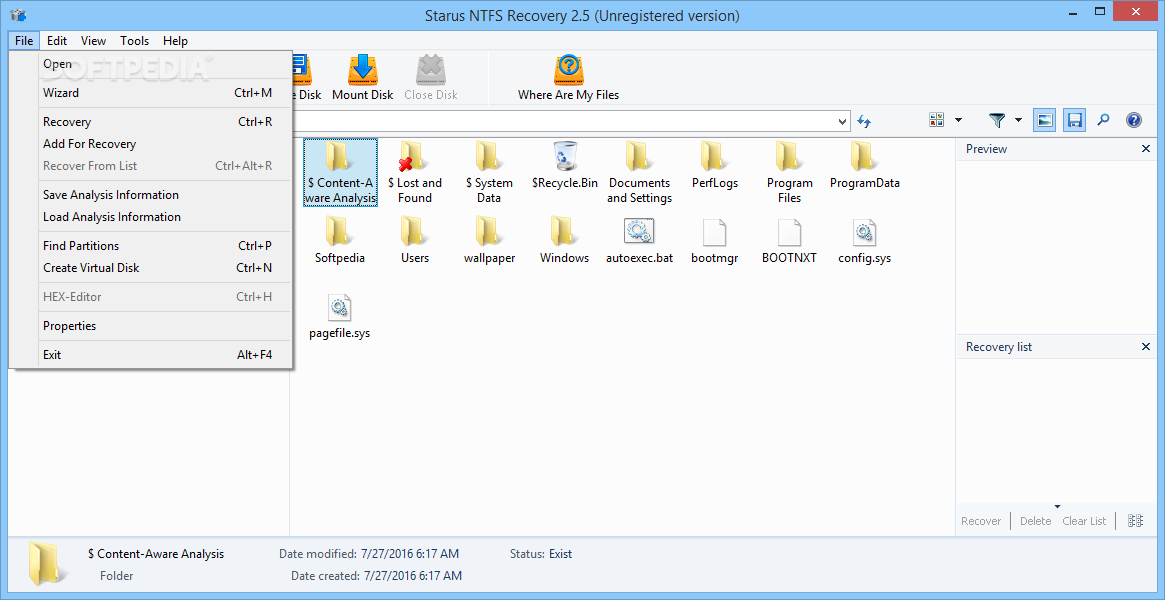Click the blue help question mark icon
This screenshot has height=600, width=1165.
tap(1134, 120)
